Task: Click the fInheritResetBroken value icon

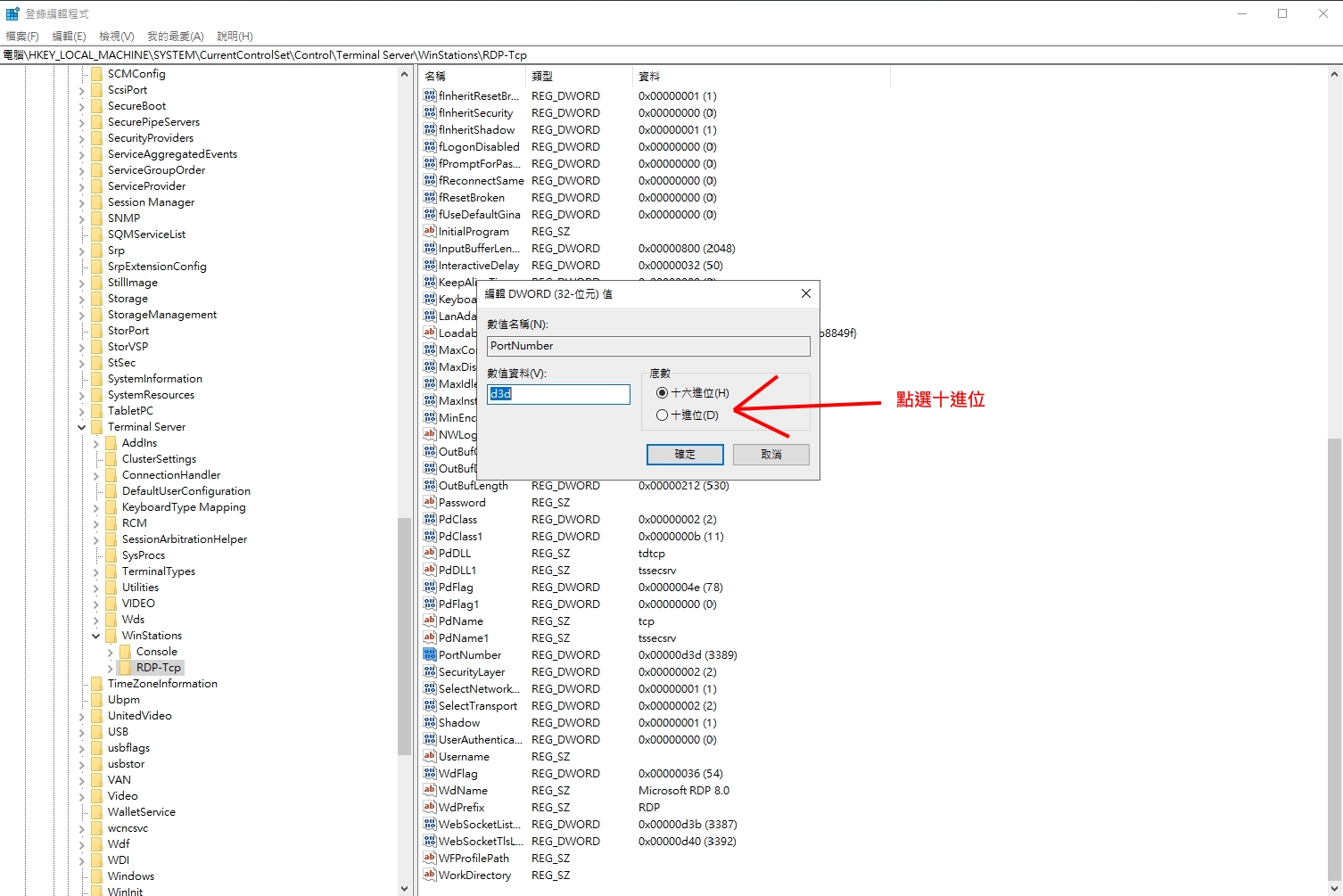Action: 429,95
